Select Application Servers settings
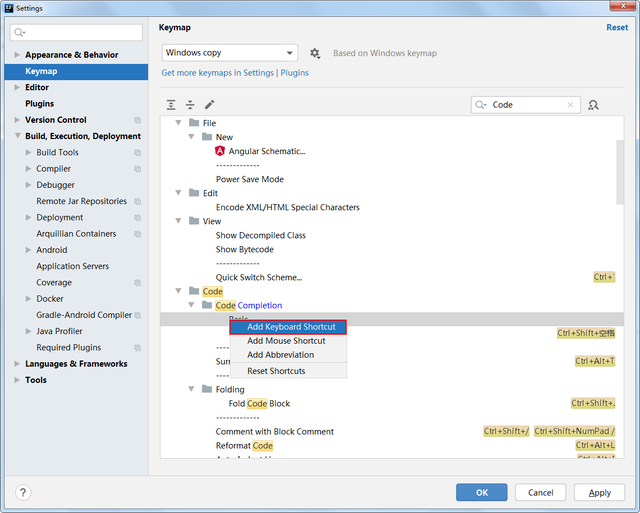Screen dimensions: 640x513 73,266
